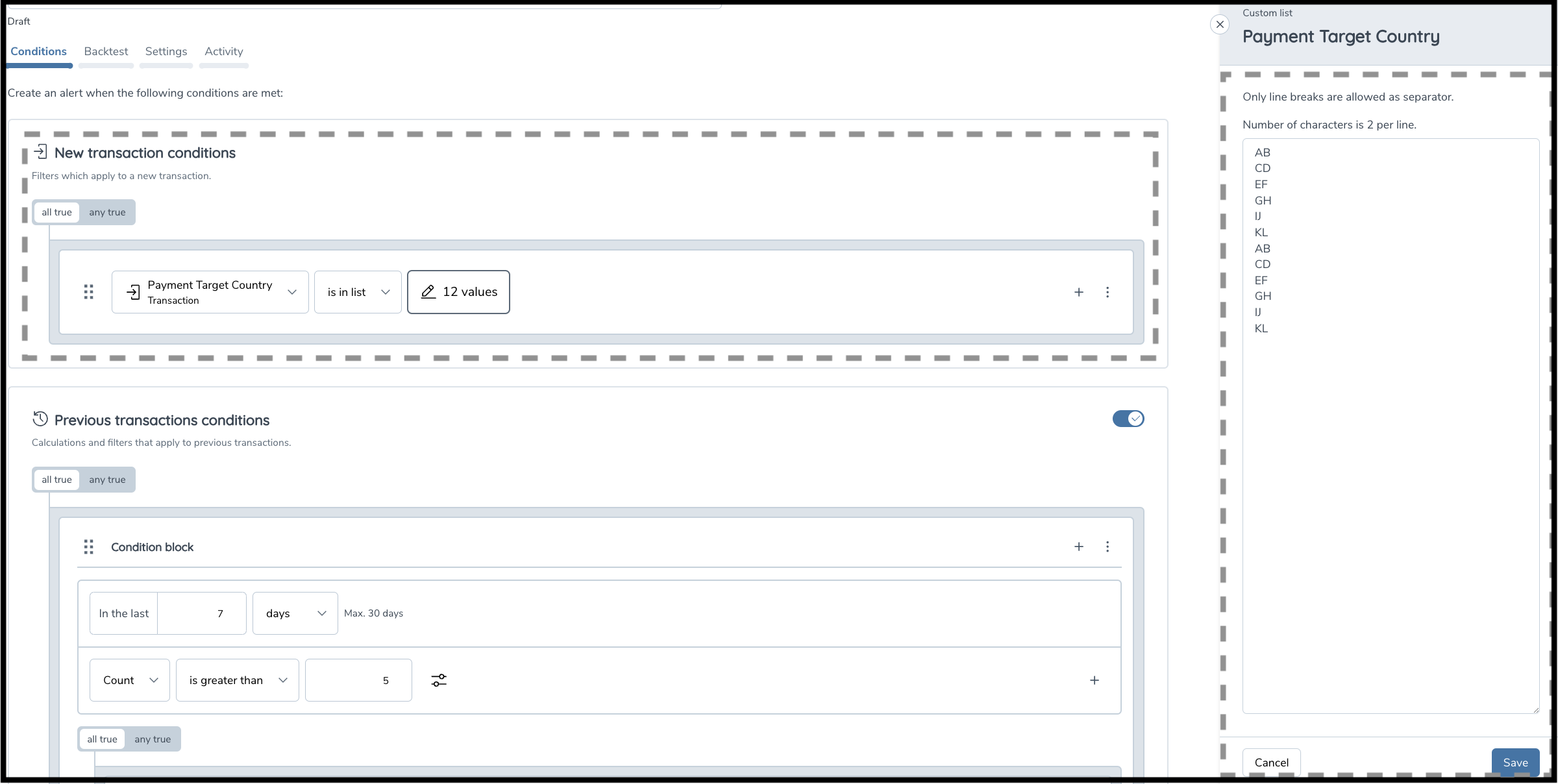Close the Custom list panel
The height and width of the screenshot is (784, 1558).
(x=1220, y=25)
